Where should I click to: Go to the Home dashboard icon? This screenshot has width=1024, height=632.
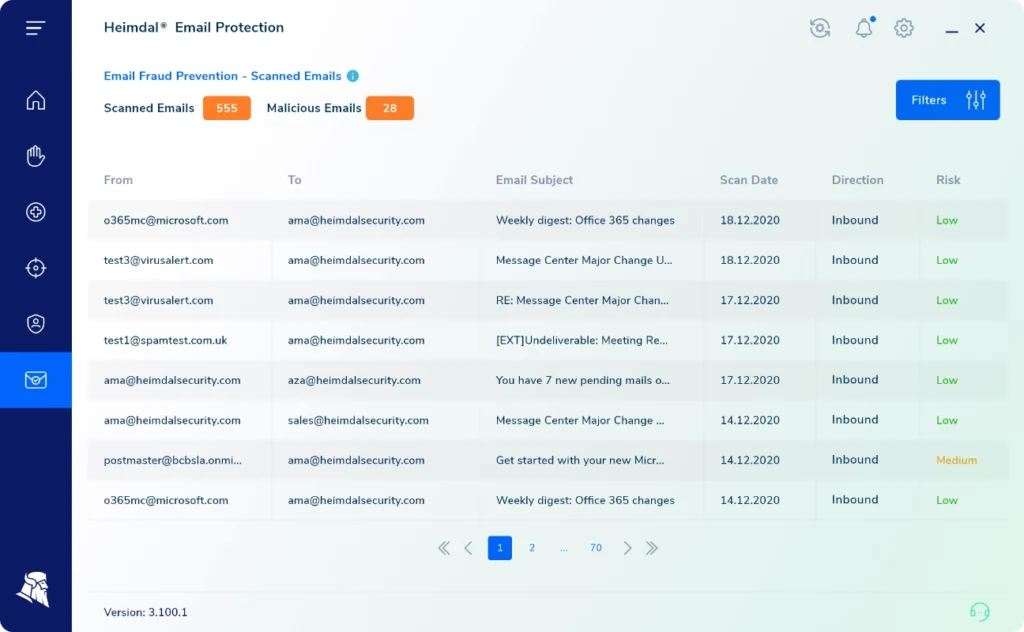(x=35, y=100)
